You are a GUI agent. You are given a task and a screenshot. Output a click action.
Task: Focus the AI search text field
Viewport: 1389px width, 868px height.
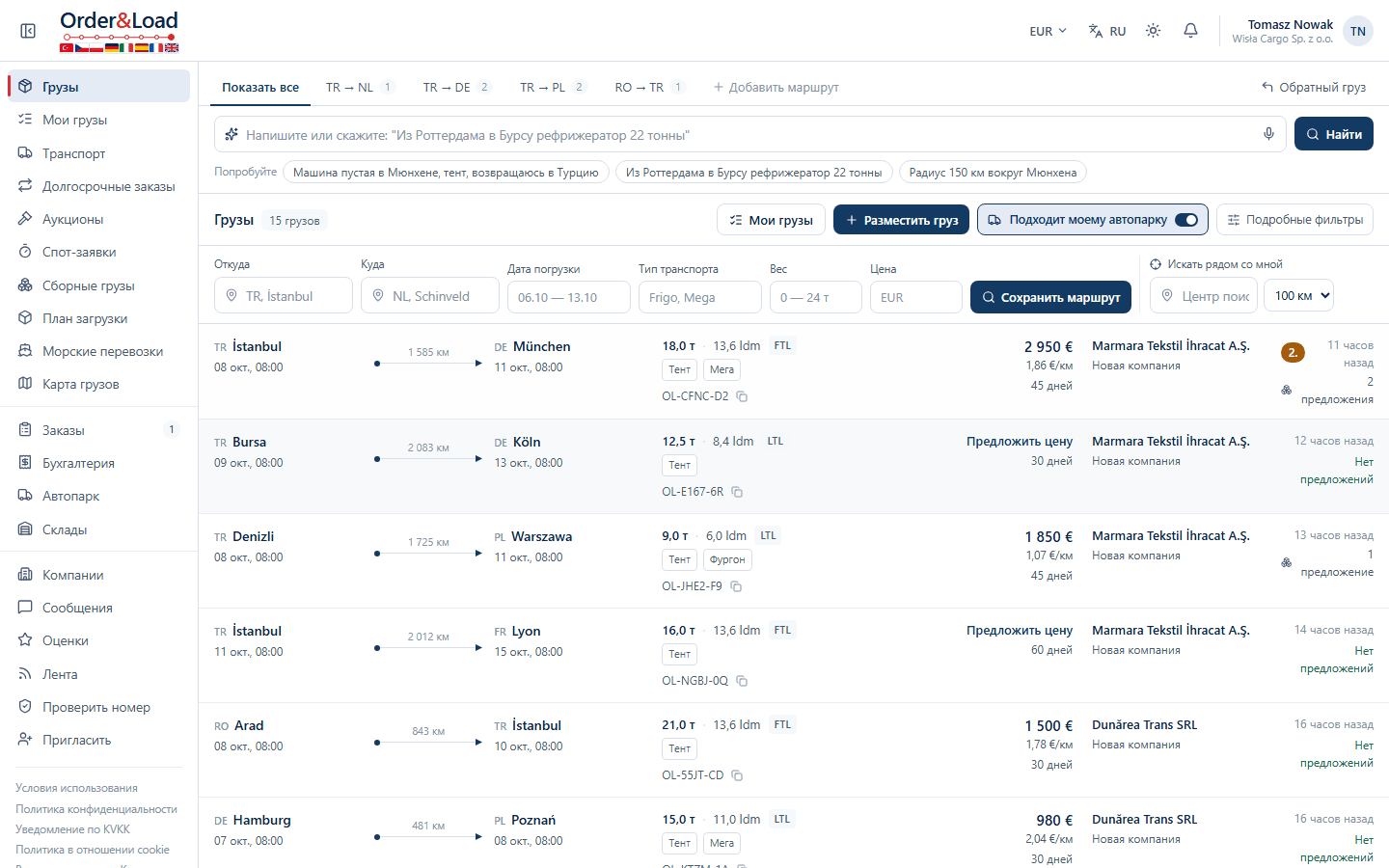click(x=752, y=135)
